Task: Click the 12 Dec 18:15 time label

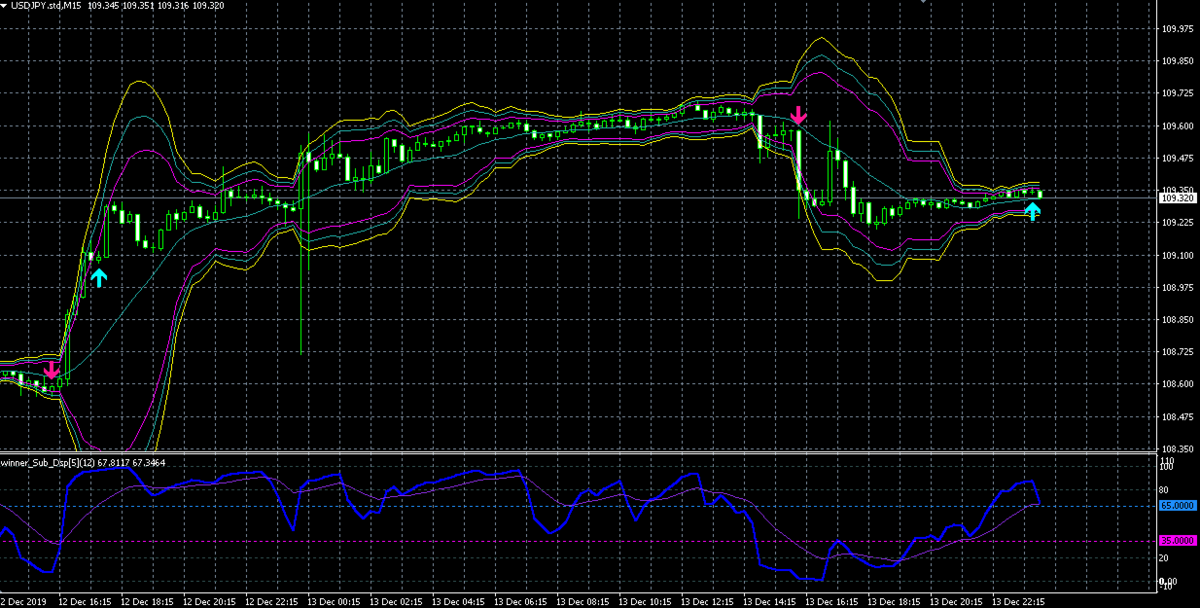Action: 145,602
